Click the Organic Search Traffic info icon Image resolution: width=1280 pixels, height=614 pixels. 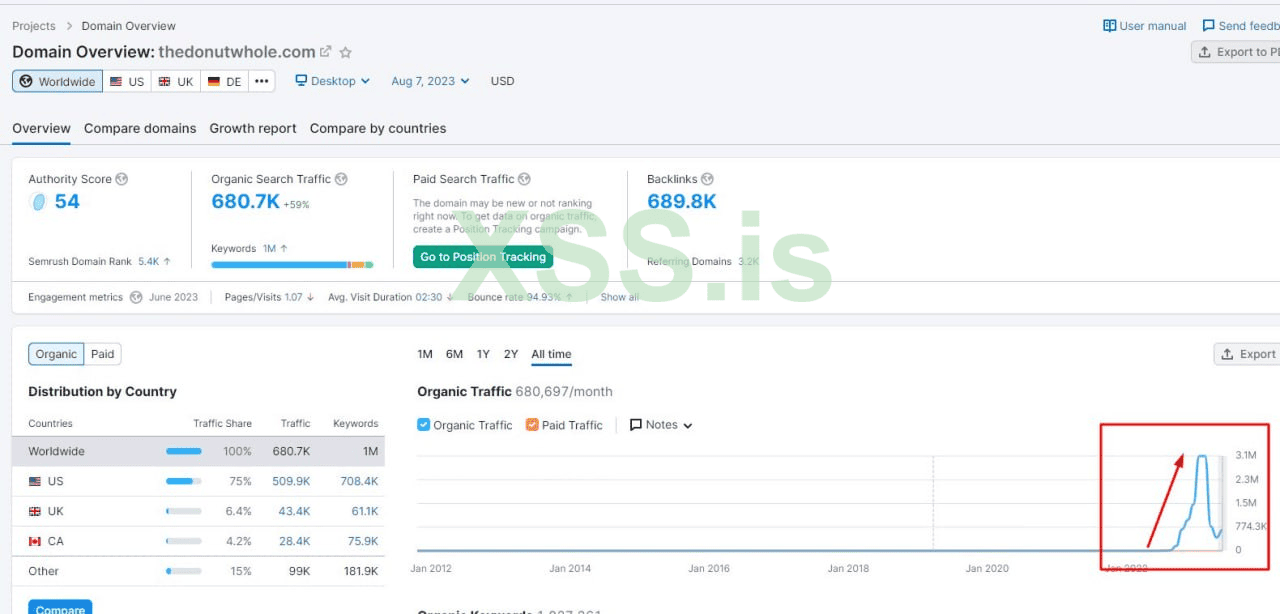(x=341, y=179)
